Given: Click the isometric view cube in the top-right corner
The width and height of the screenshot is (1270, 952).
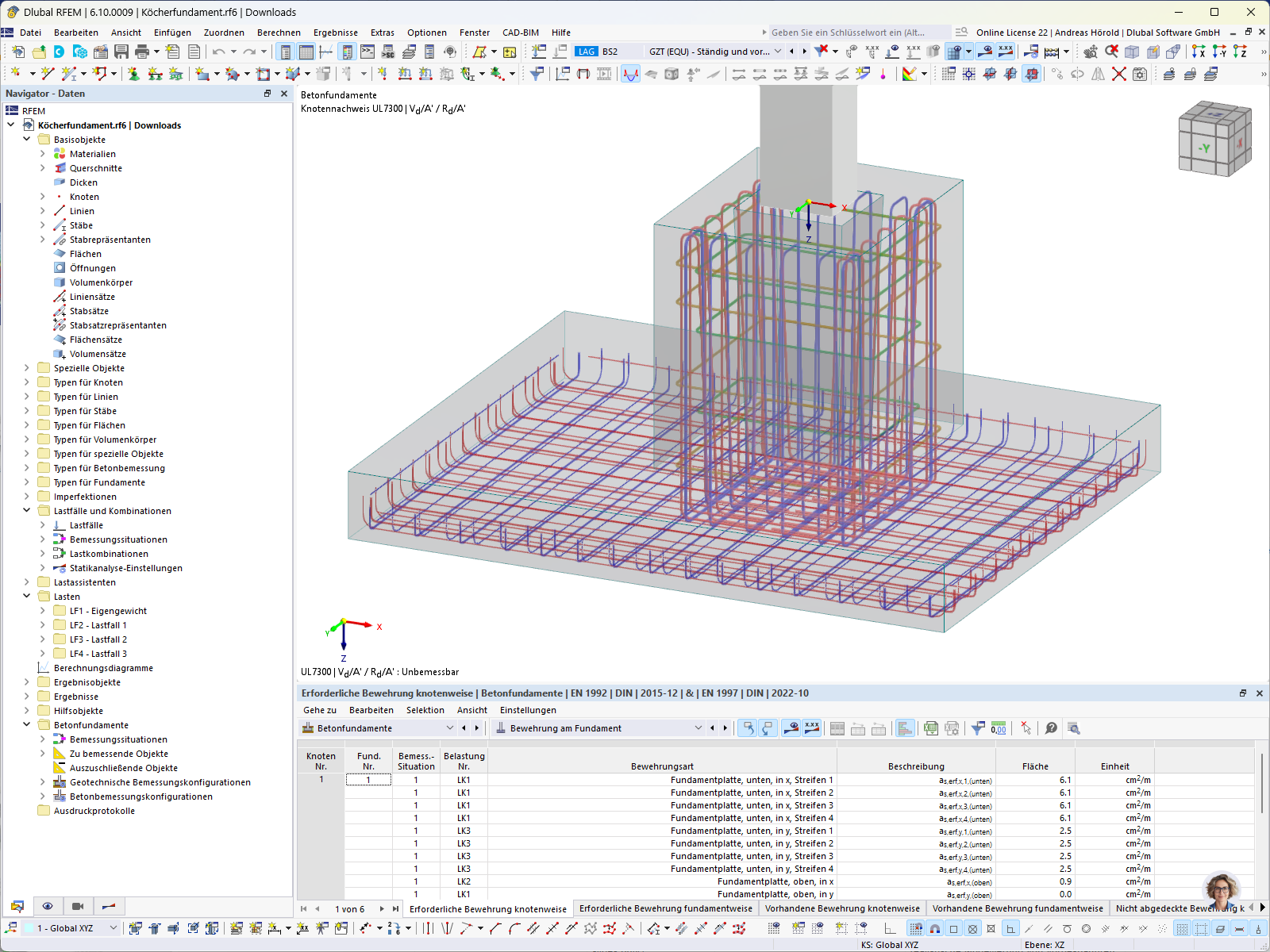Looking at the screenshot, I should [x=1214, y=139].
